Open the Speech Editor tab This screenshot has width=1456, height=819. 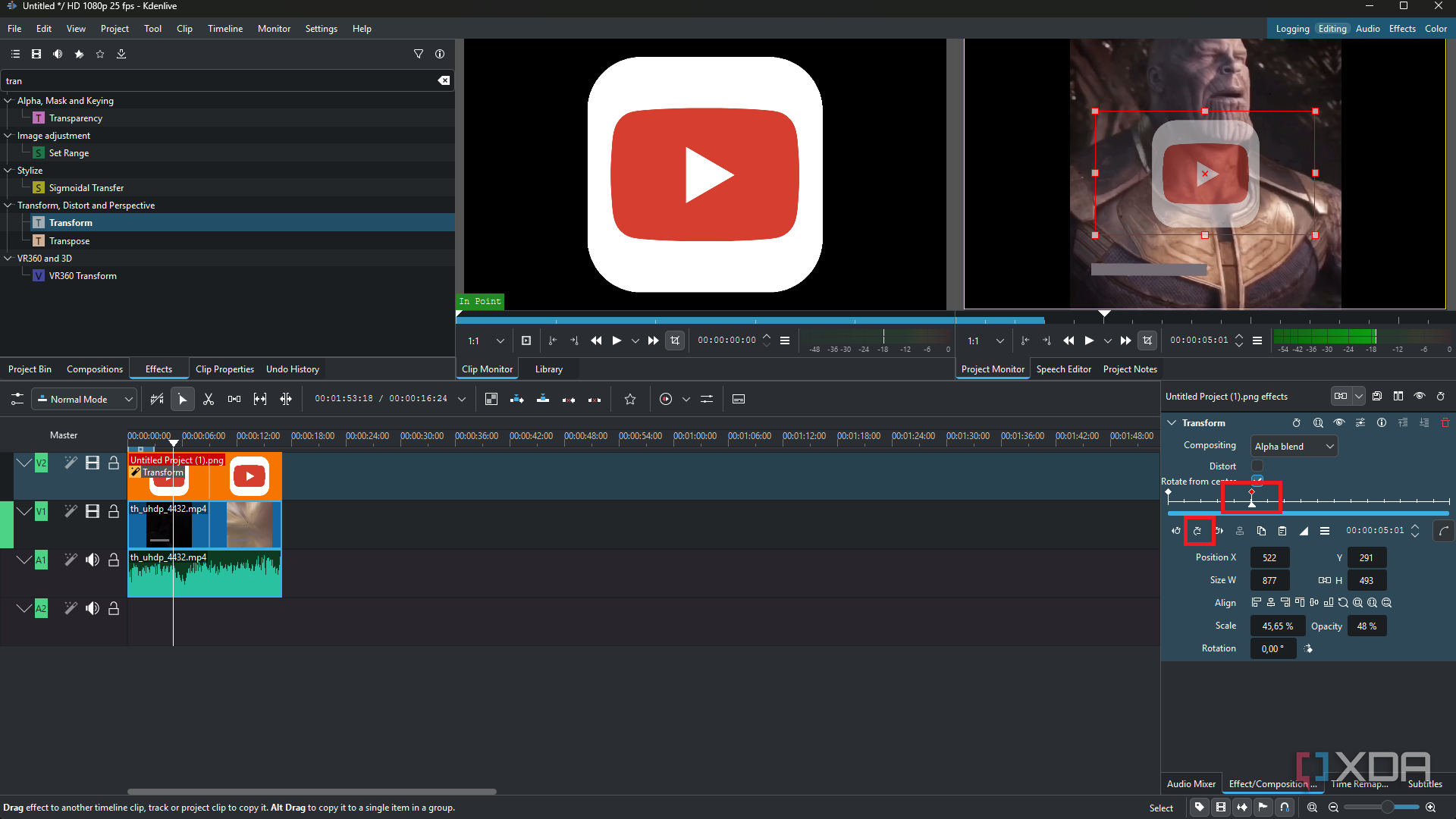(x=1064, y=369)
